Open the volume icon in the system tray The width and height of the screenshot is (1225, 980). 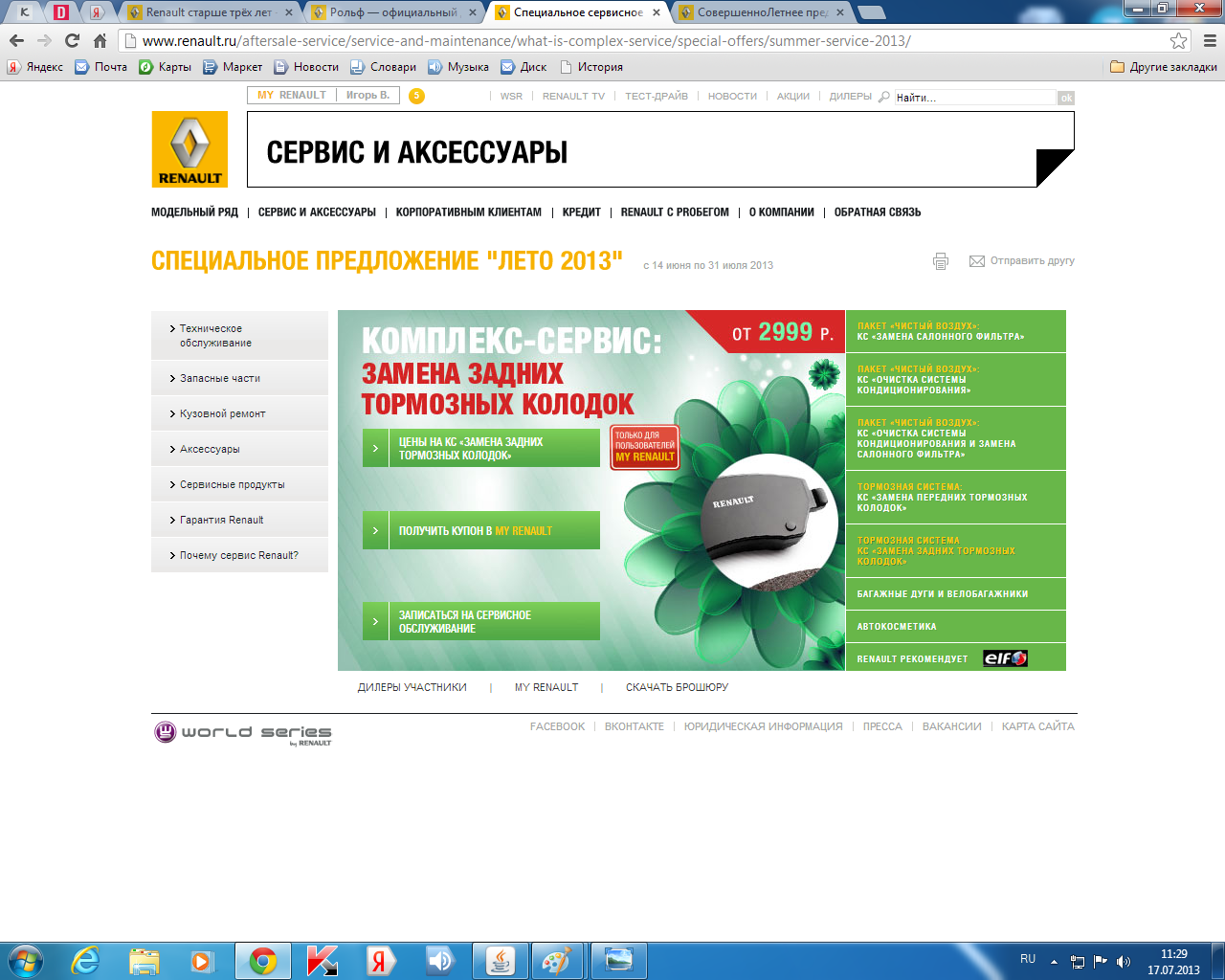[1123, 961]
